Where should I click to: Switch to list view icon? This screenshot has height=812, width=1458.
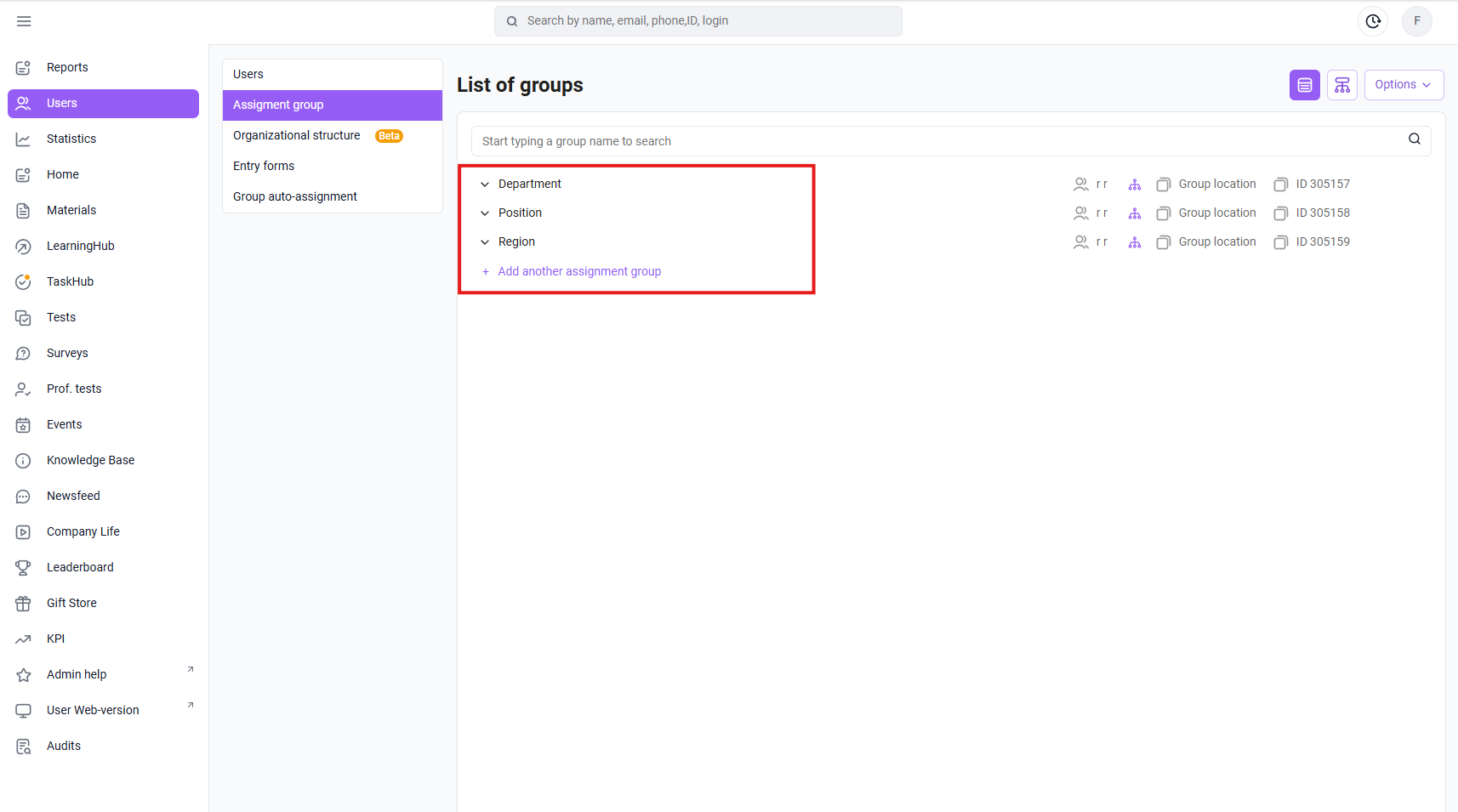tap(1305, 85)
